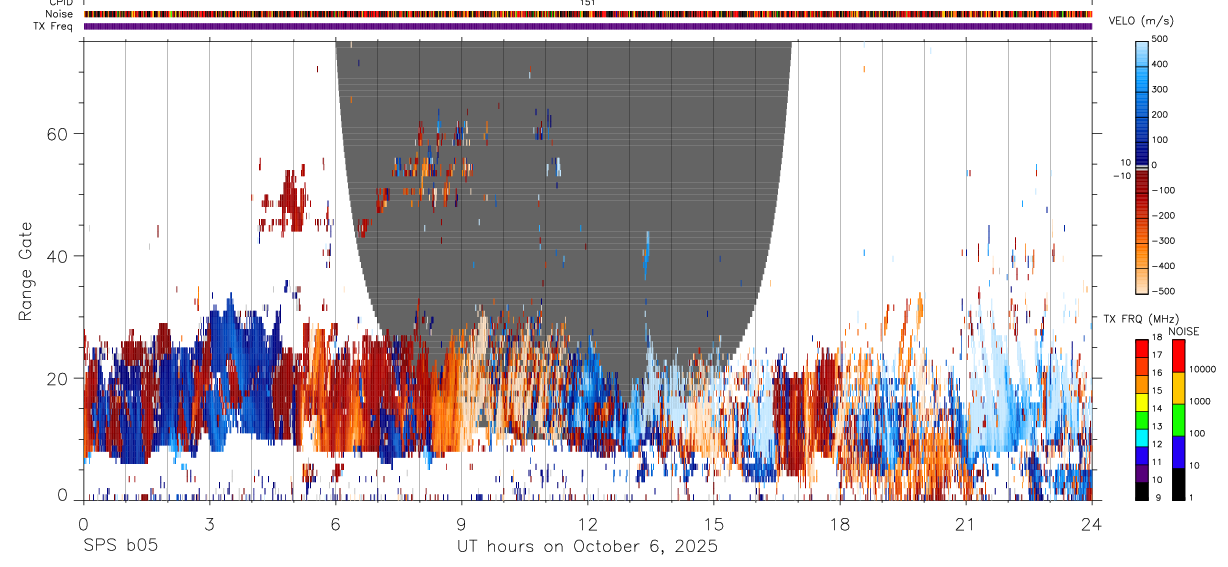Click the blue segment of the noise bar
The image size is (1228, 567).
coord(1178,451)
